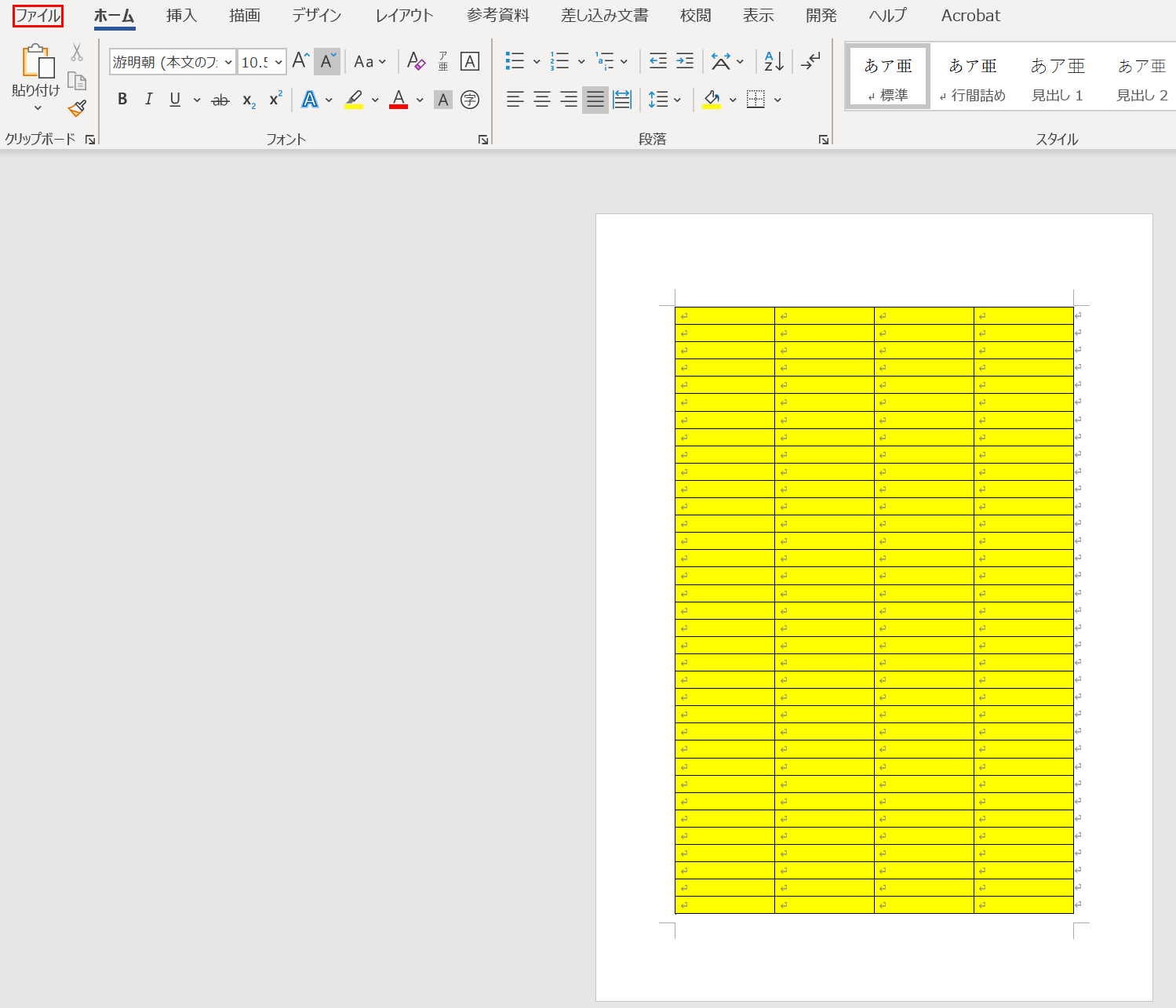Switch to the レイアウト tab

point(404,16)
